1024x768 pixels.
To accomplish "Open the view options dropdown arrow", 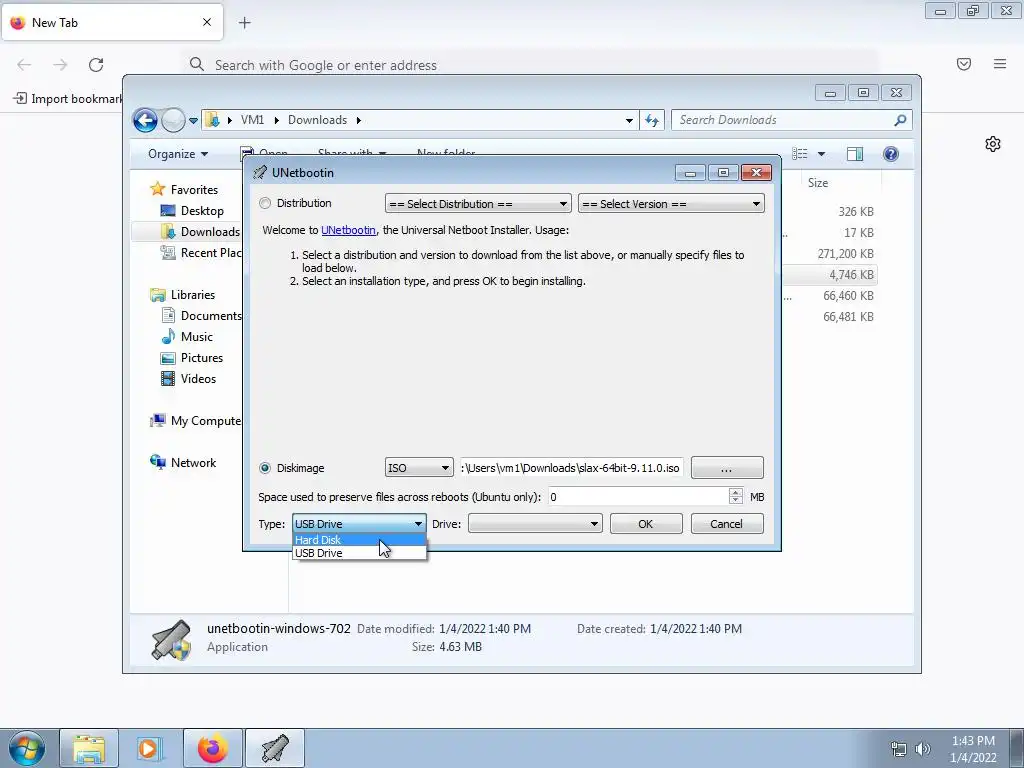I will click(x=822, y=154).
